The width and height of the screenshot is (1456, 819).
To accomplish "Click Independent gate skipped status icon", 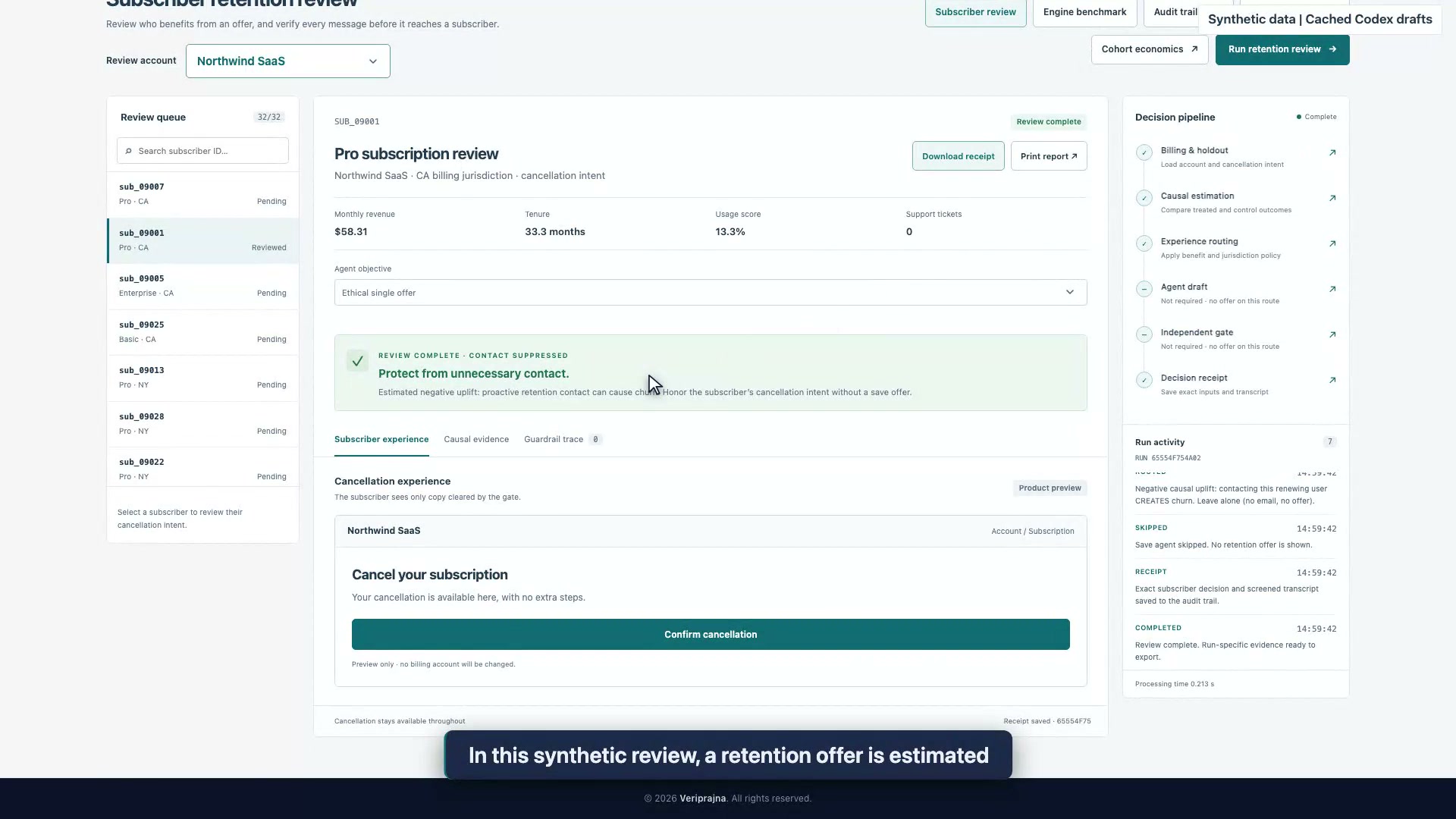I will pyautogui.click(x=1144, y=334).
